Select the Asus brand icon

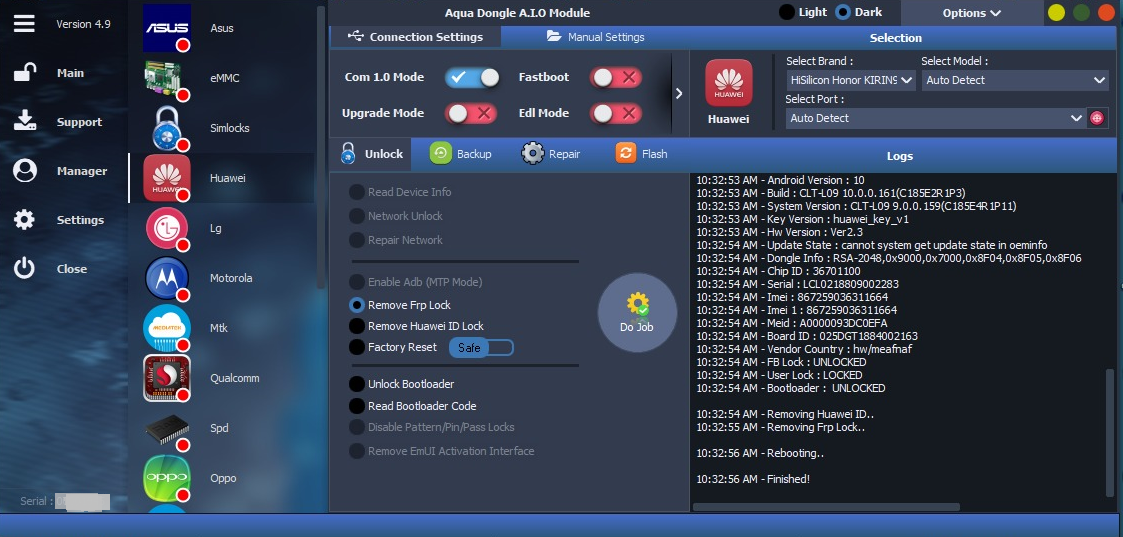click(167, 28)
